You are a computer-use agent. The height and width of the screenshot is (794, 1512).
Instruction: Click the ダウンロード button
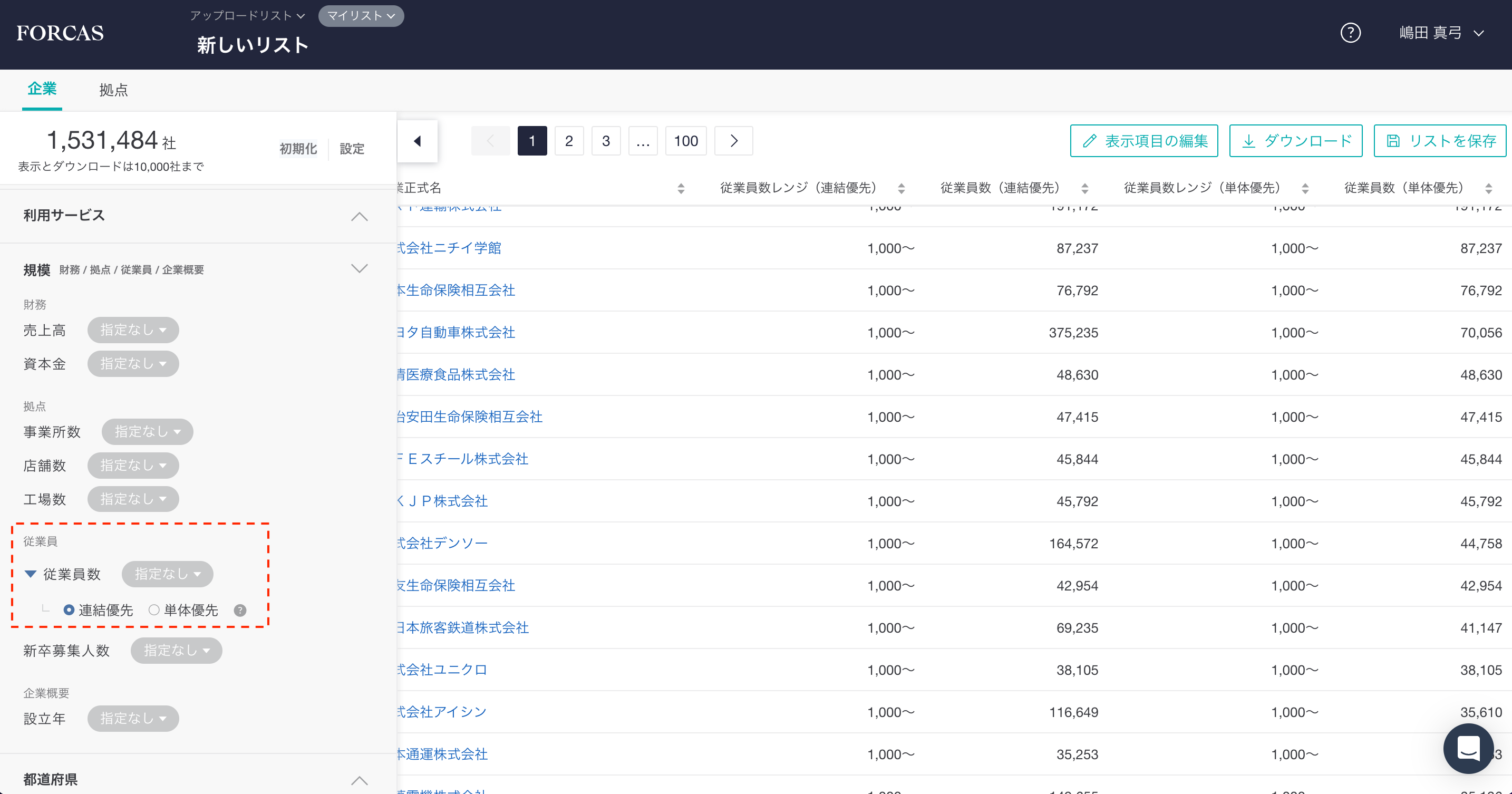pyautogui.click(x=1295, y=141)
